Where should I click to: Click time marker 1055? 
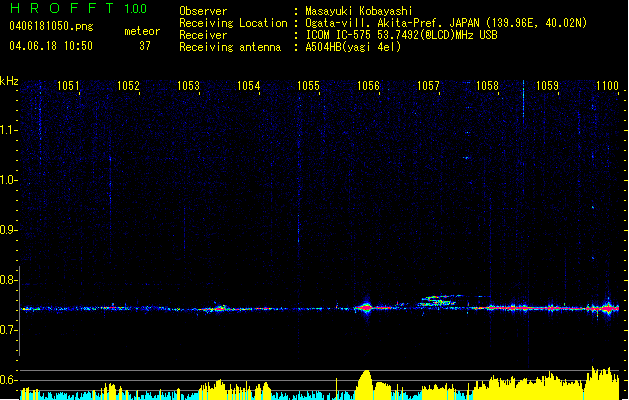click(308, 86)
